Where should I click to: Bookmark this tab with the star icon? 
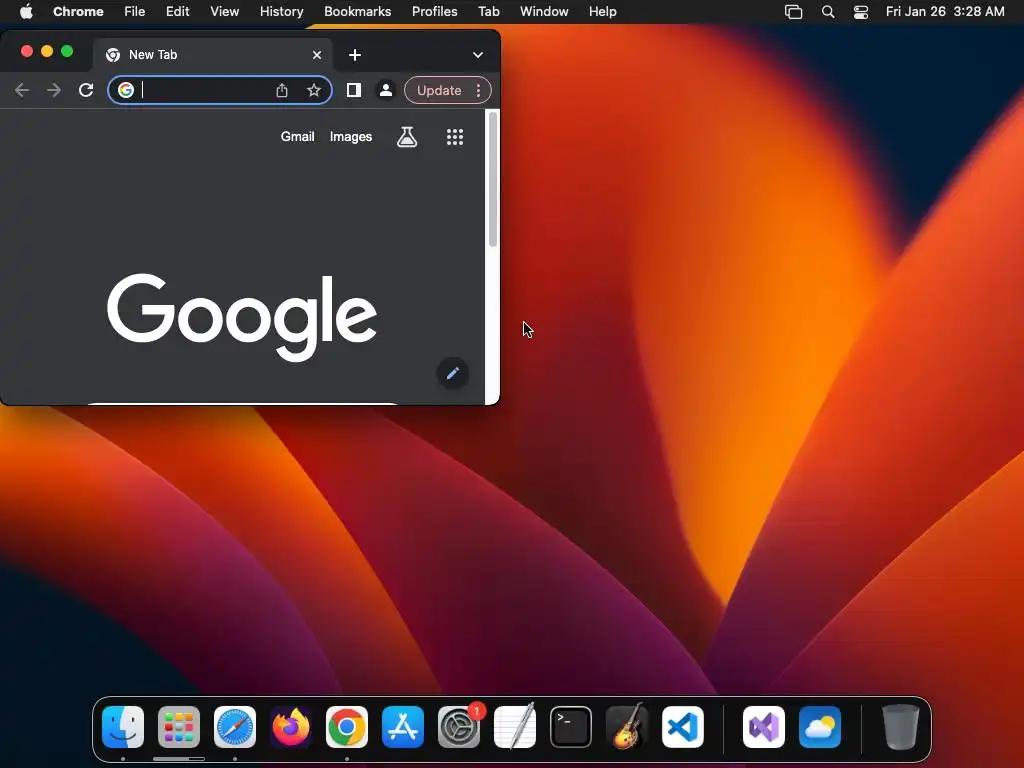coord(314,90)
